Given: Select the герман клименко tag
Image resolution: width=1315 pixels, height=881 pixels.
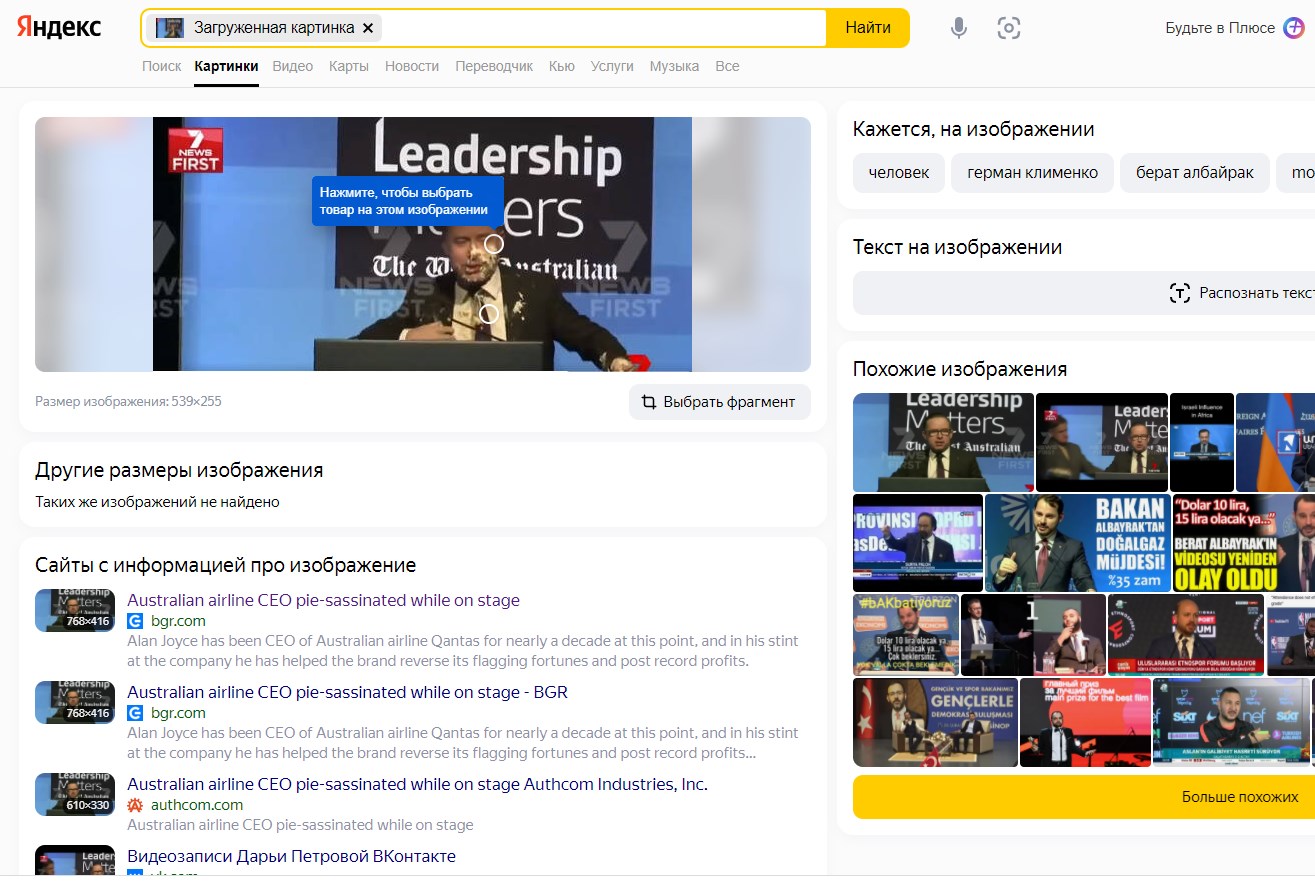Looking at the screenshot, I should pos(1032,173).
